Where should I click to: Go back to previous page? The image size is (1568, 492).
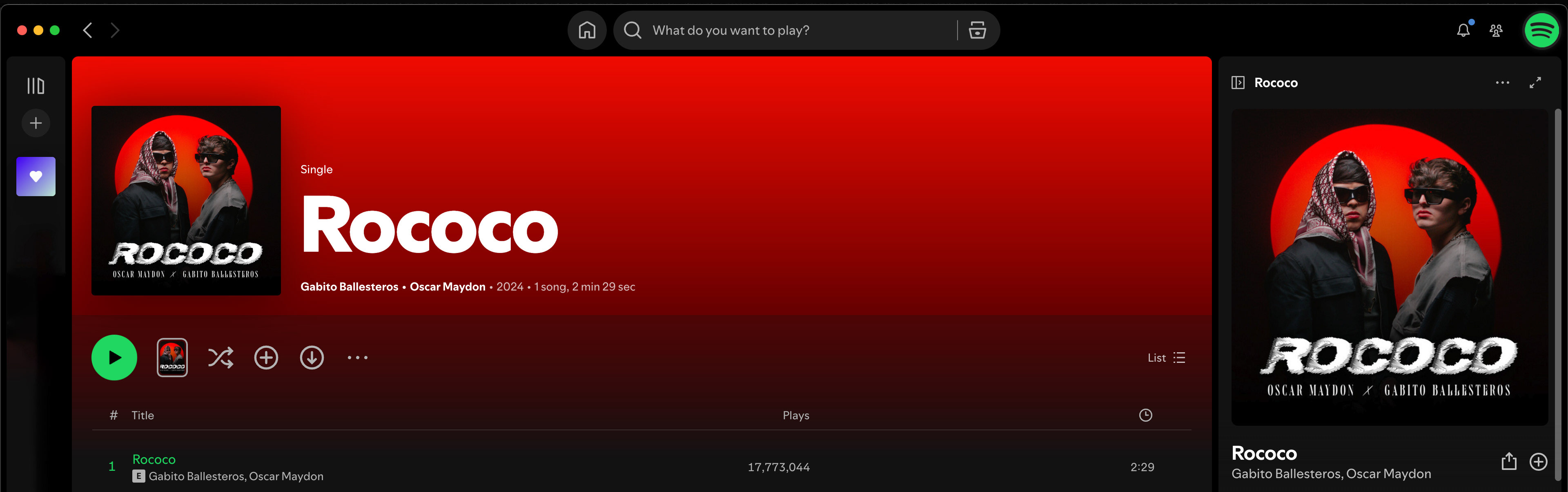click(88, 30)
